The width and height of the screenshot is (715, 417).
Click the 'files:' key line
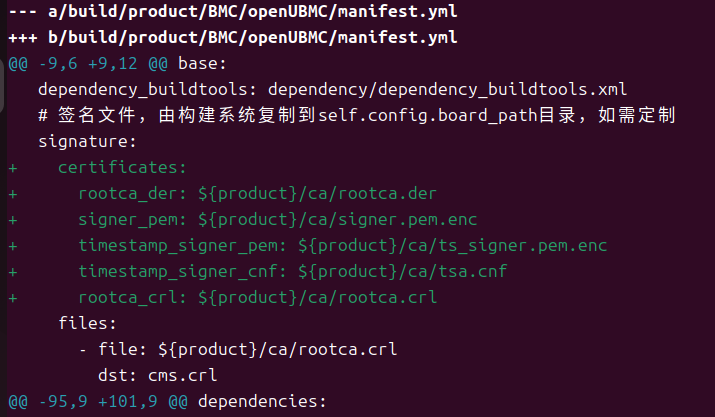pos(88,323)
